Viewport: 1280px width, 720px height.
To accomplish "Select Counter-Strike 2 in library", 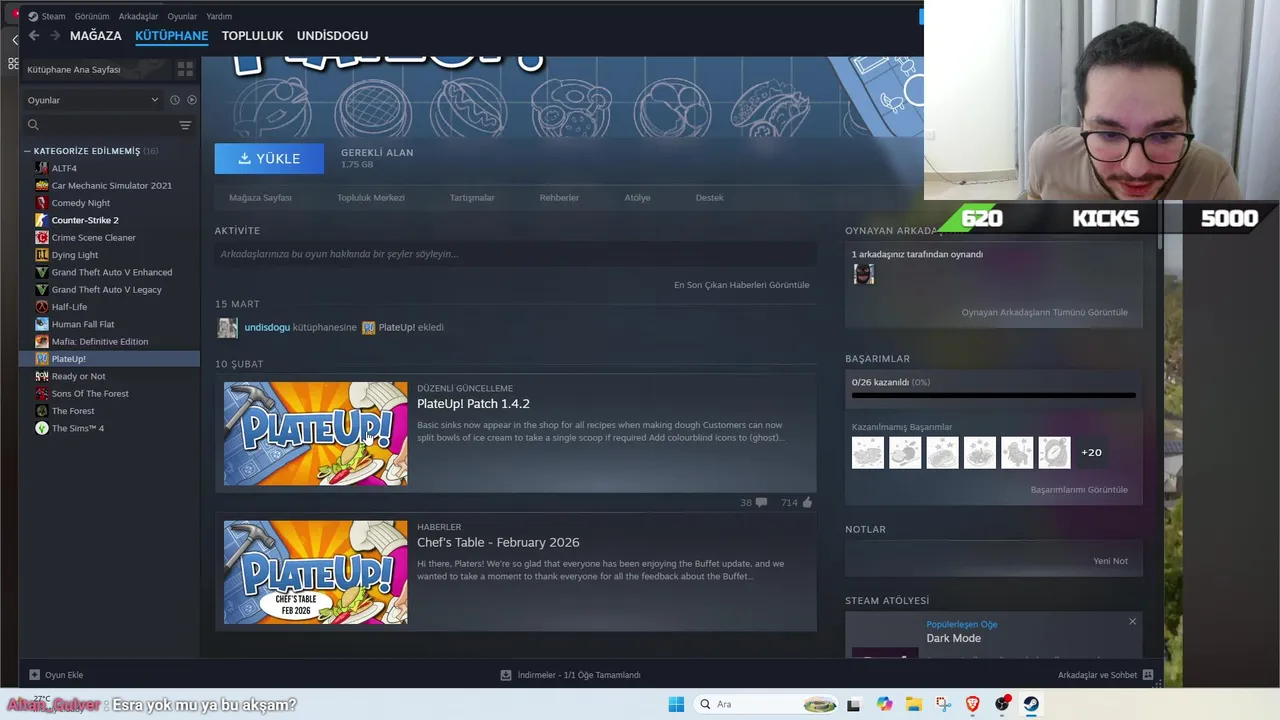I will (x=85, y=220).
